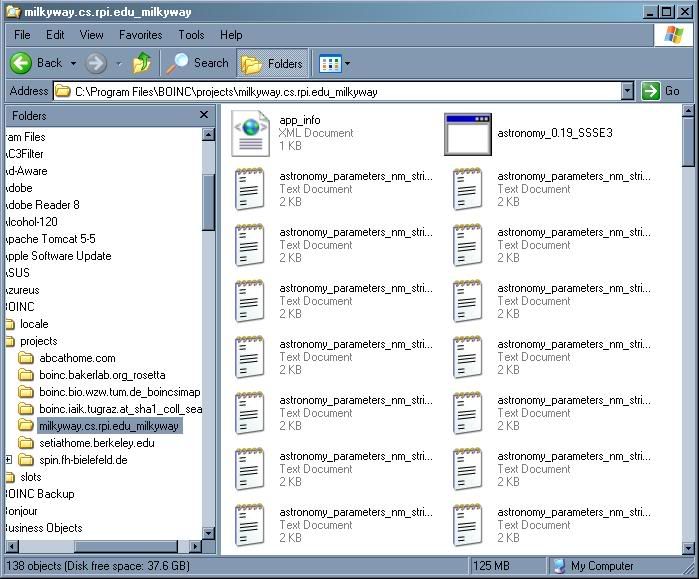Viewport: 699px width, 579px height.
Task: Open the Views dropdown arrow
Action: pyautogui.click(x=347, y=64)
